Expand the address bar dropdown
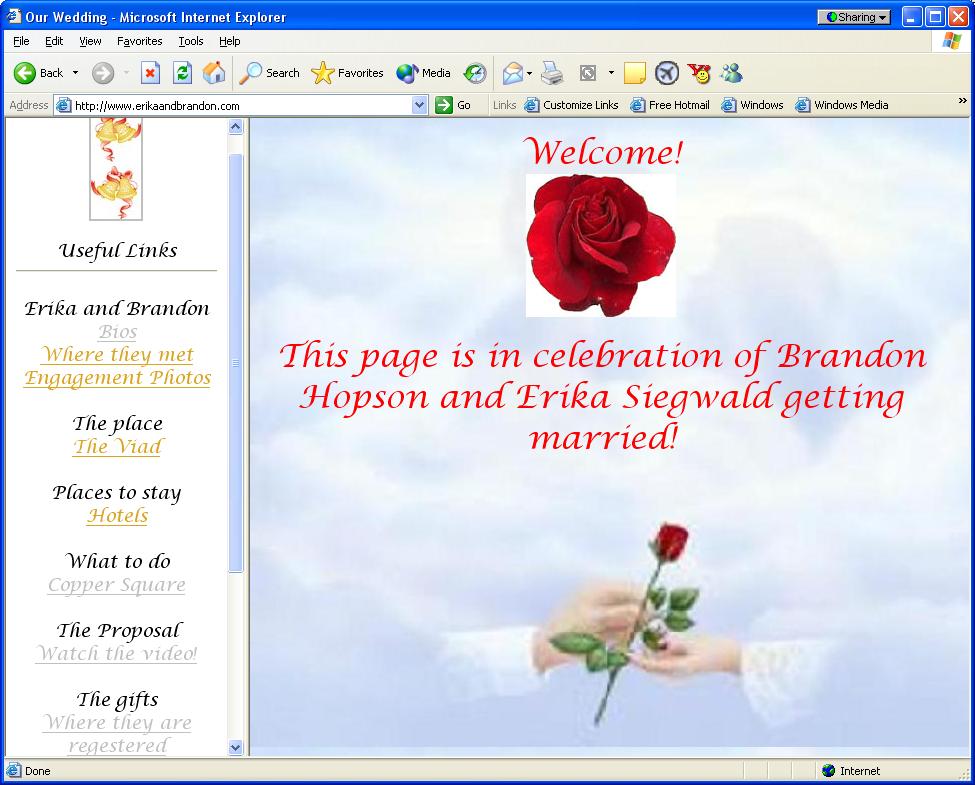975x785 pixels. pyautogui.click(x=420, y=105)
